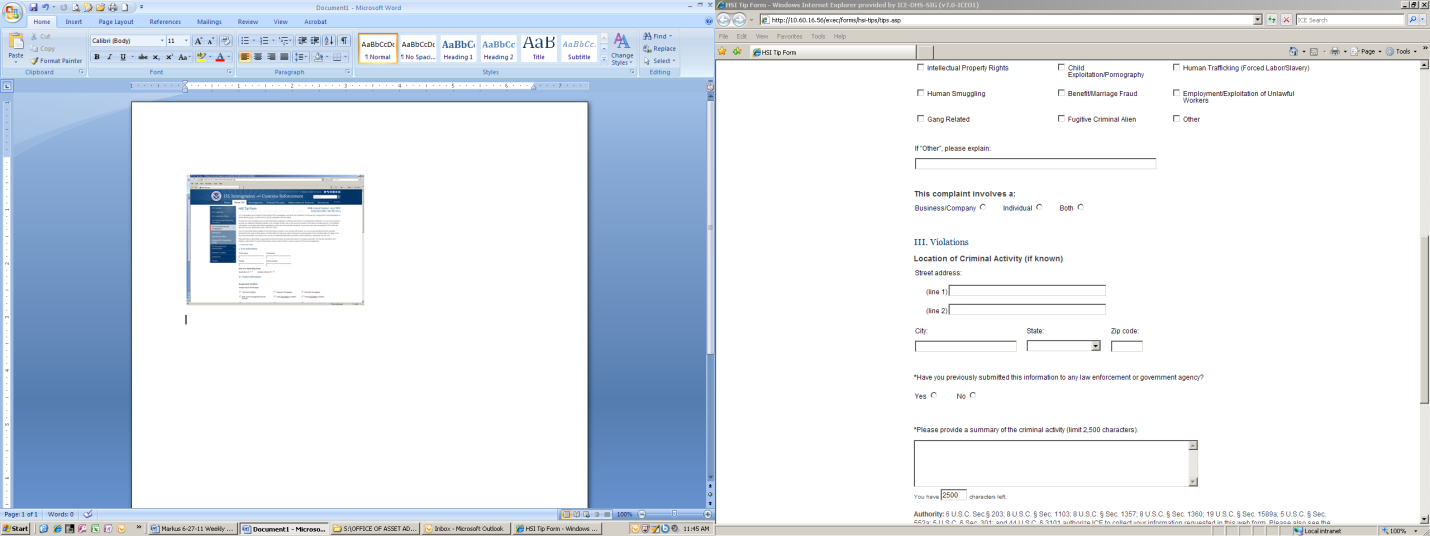Click the Format Painter tool

pos(57,61)
